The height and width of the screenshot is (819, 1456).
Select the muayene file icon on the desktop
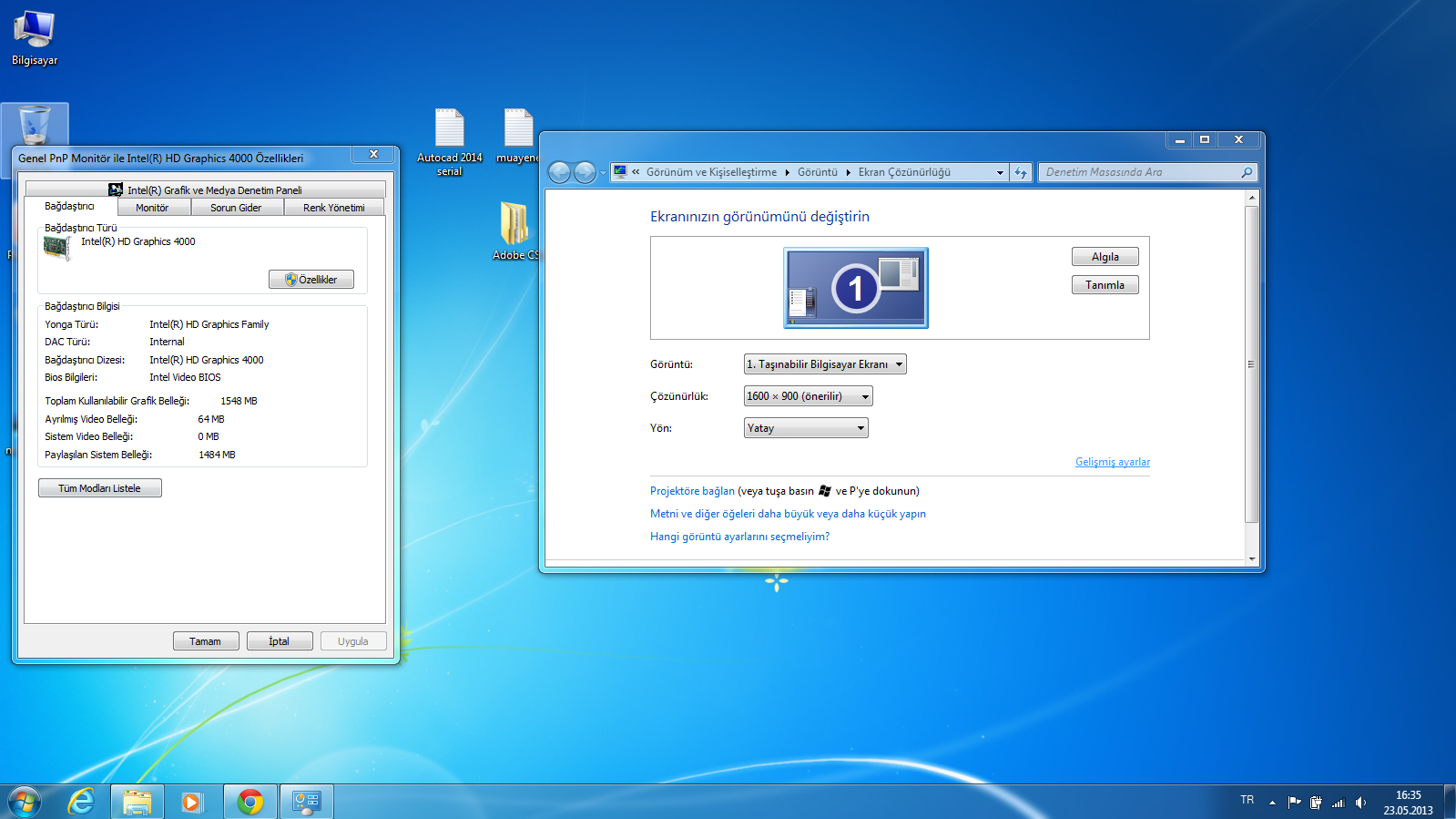coord(518,137)
